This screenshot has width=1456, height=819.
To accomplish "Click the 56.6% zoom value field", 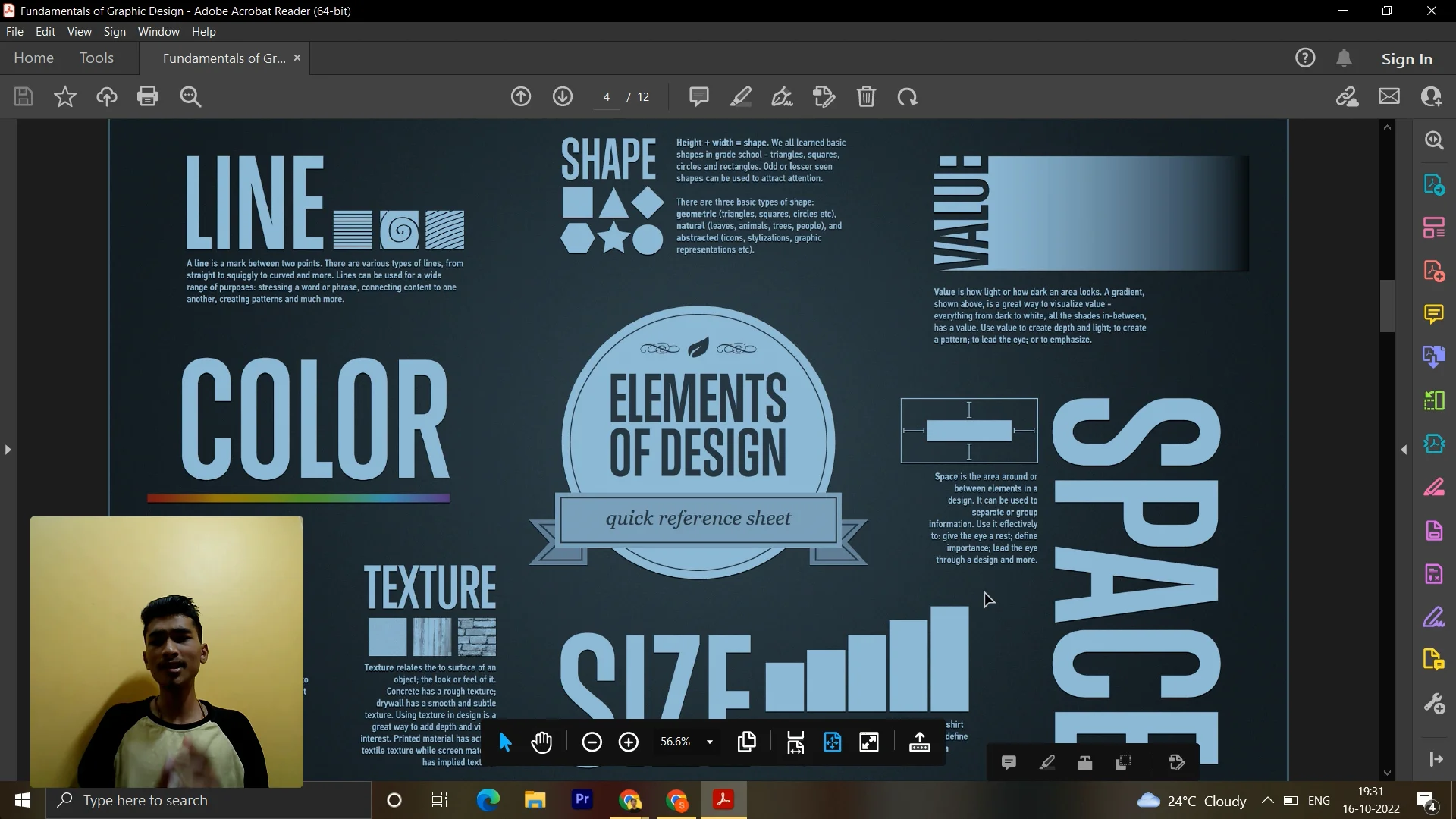I will 676,742.
